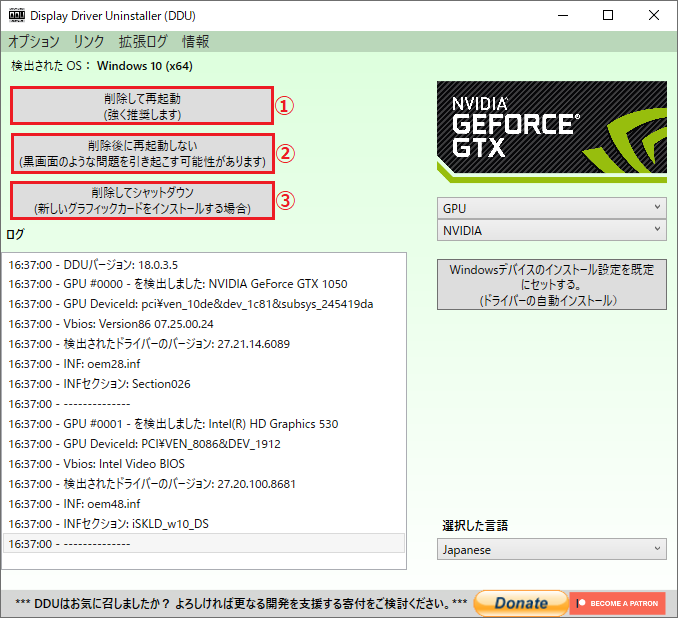Select log line INF: oem28.inf

click(204, 364)
